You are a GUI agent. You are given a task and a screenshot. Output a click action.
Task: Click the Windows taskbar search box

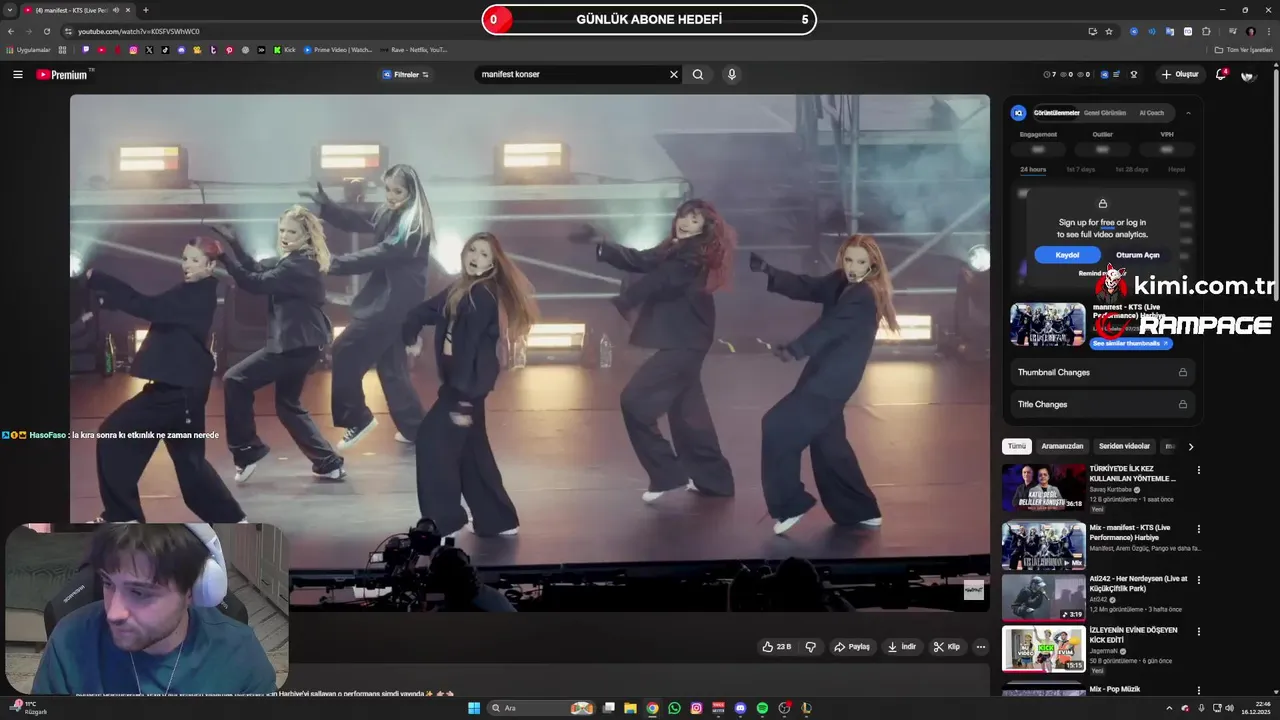coord(542,708)
